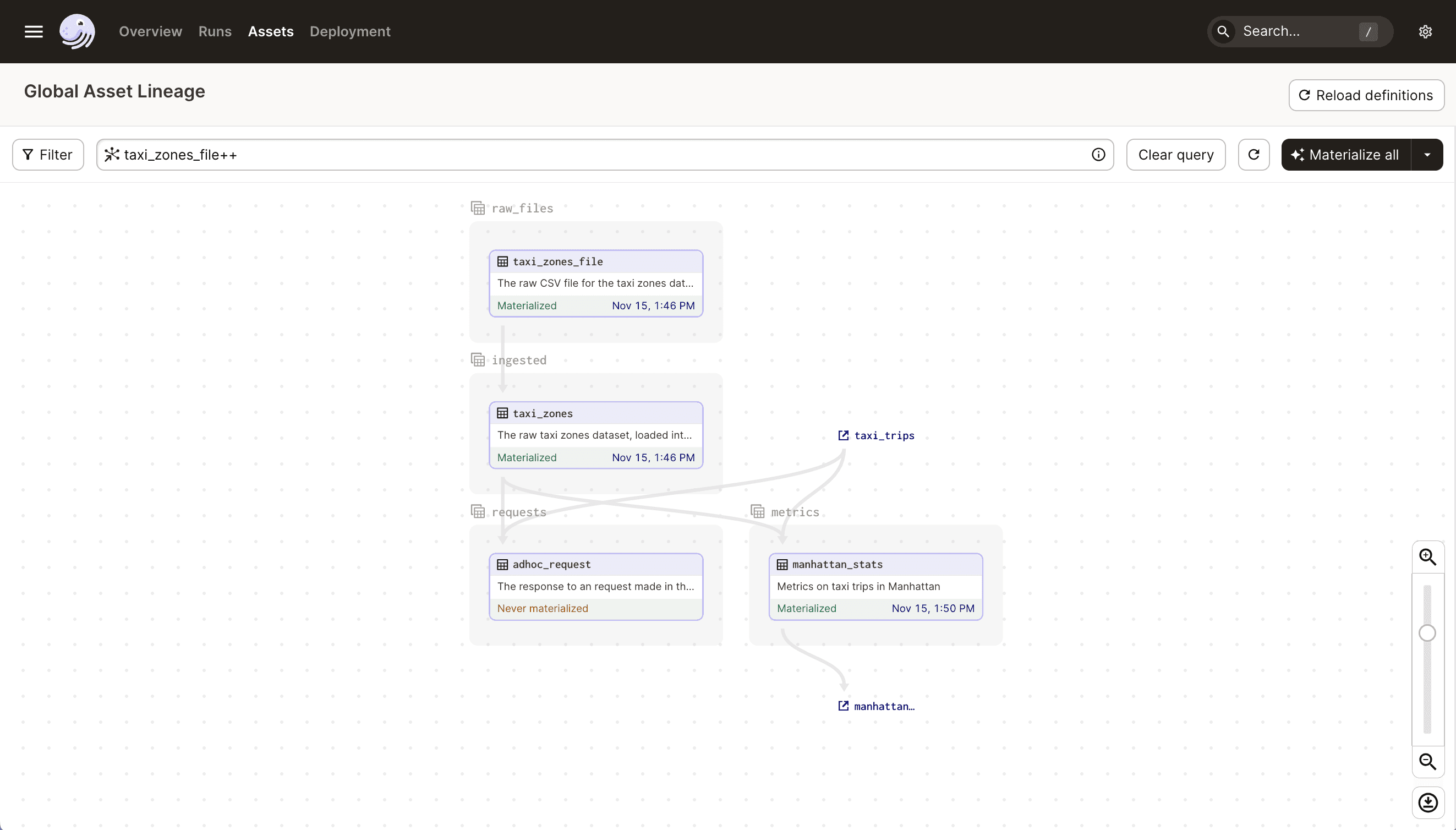Click the adhoc_request asset node icon
1456x830 pixels.
(503, 564)
